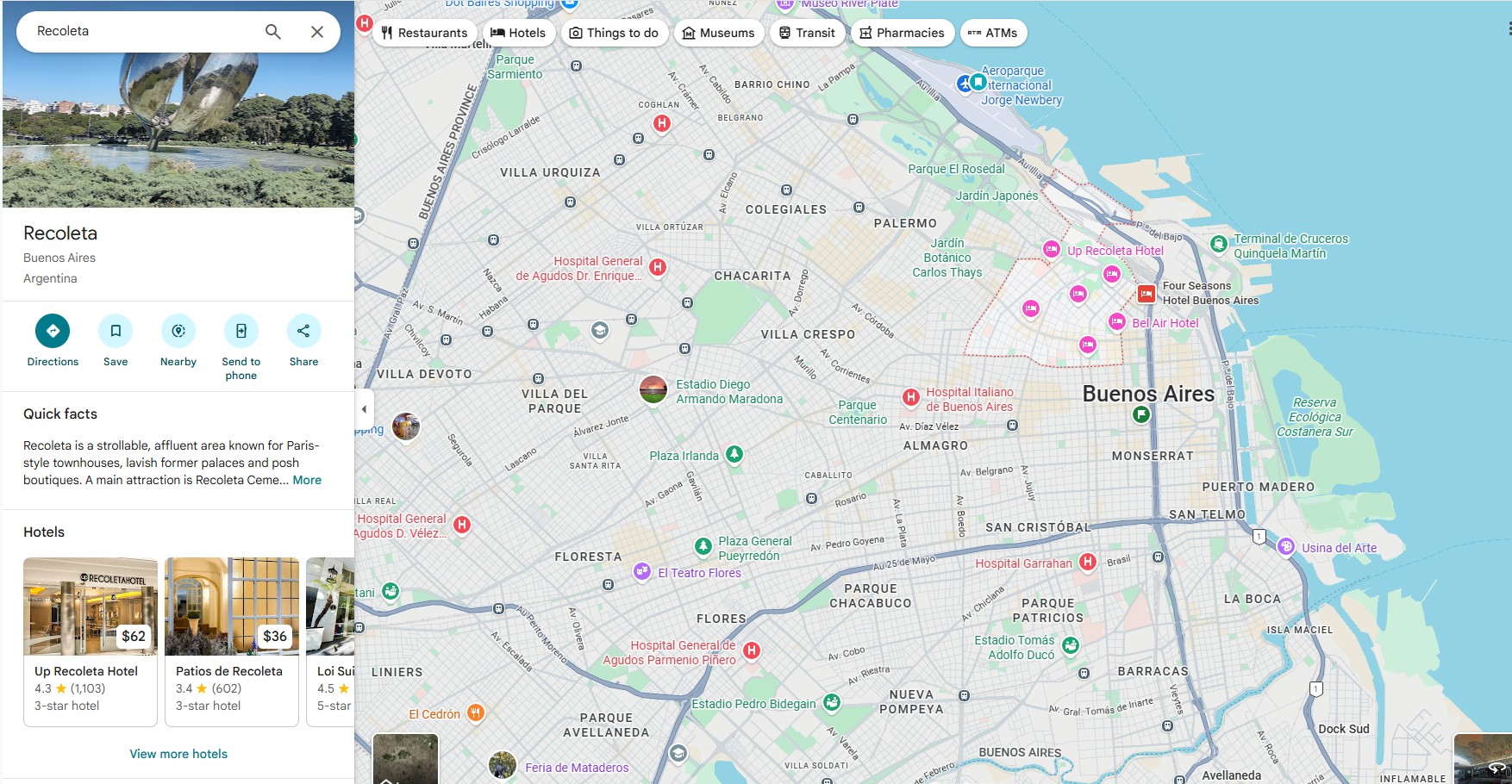Open Directions to Recoleta
Image resolution: width=1512 pixels, height=784 pixels.
tap(53, 332)
